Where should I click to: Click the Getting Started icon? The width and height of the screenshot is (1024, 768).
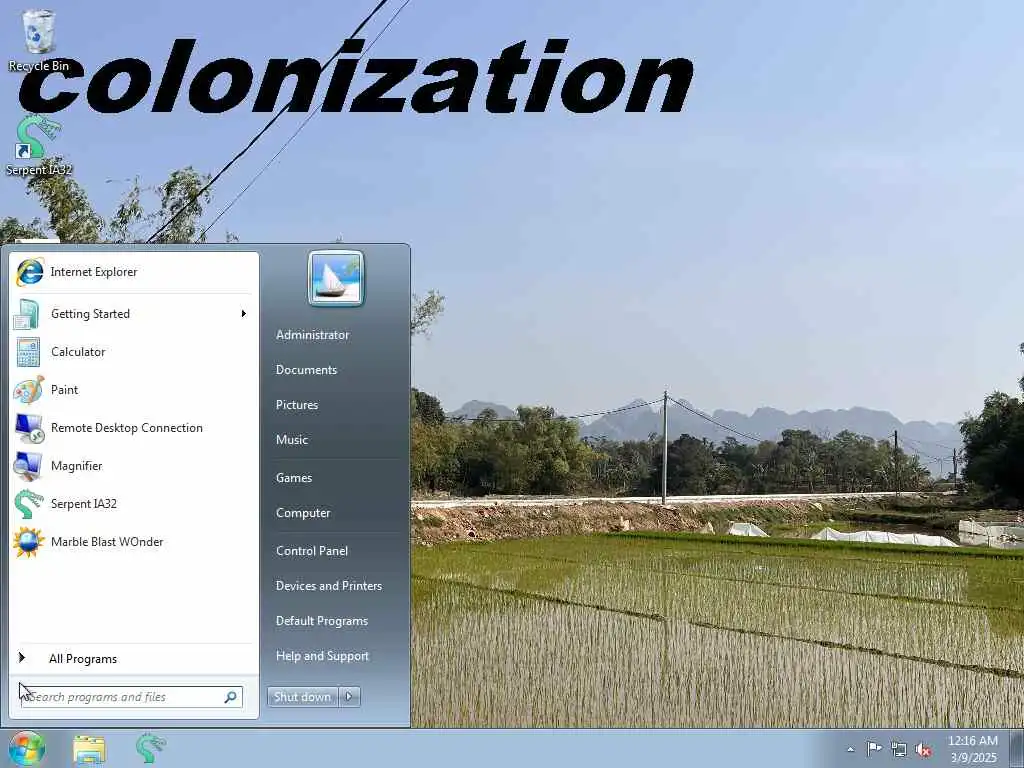pos(28,314)
